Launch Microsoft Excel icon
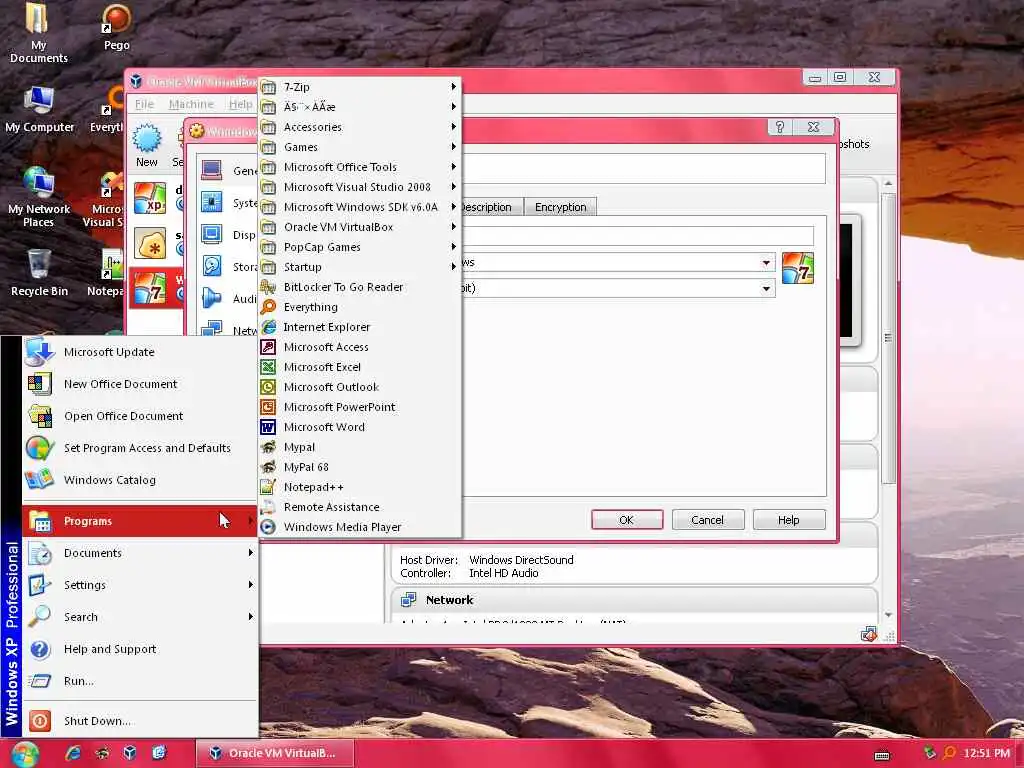This screenshot has height=768, width=1024. (x=268, y=367)
